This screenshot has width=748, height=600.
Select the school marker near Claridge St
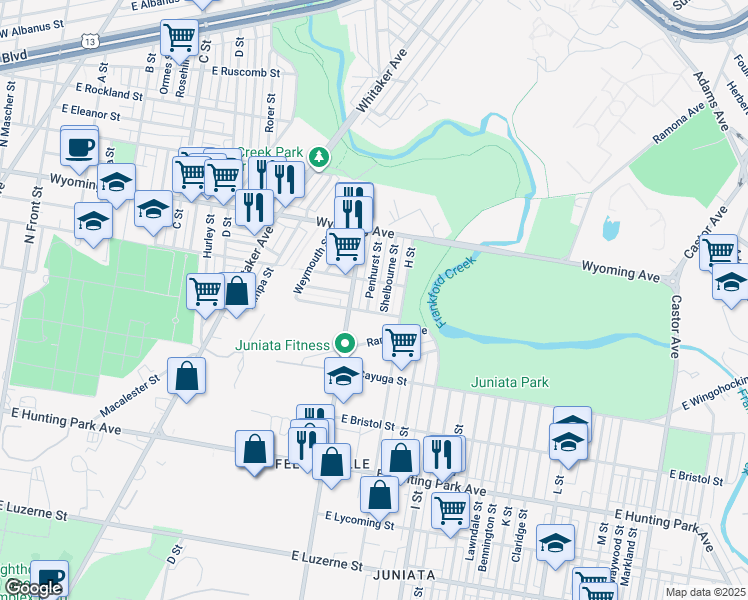[556, 547]
